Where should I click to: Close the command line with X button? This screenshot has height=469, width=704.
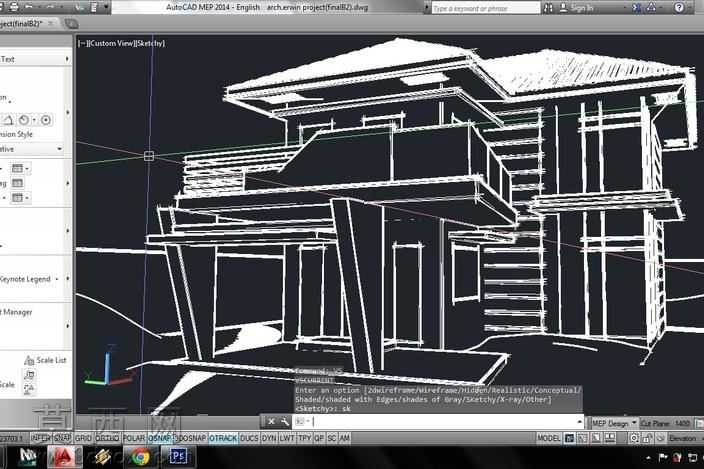click(271, 421)
